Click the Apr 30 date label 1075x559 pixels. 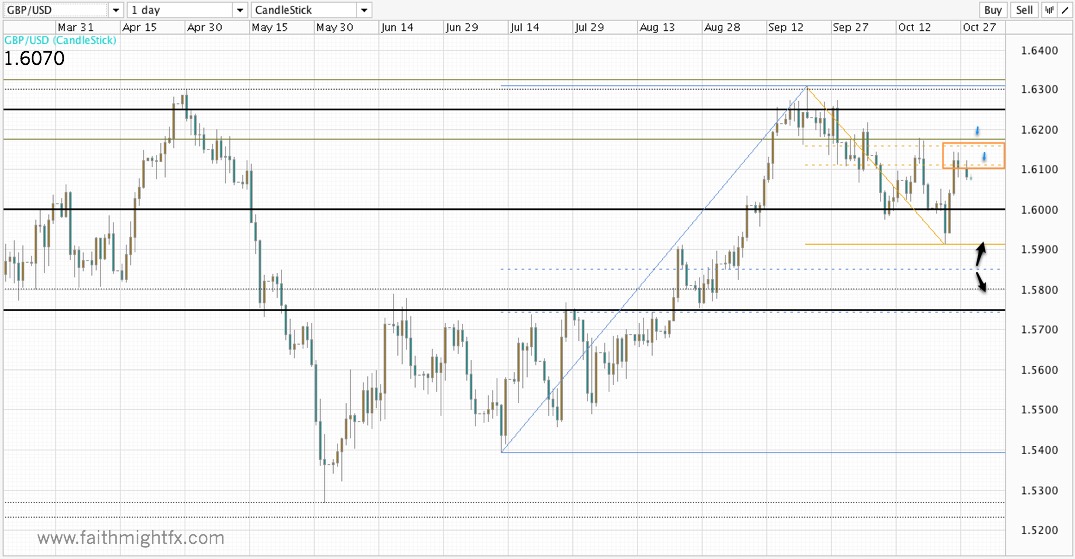[x=204, y=27]
